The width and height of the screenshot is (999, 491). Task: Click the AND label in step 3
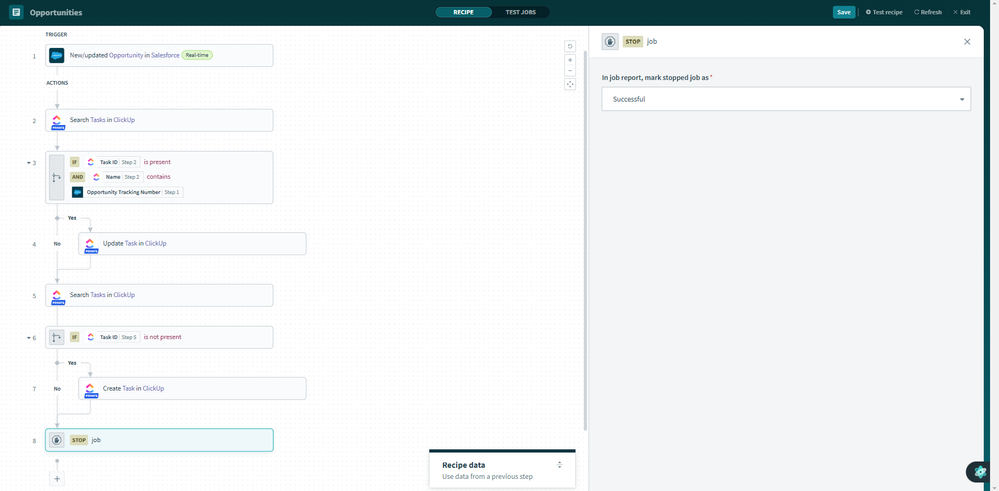(x=77, y=176)
